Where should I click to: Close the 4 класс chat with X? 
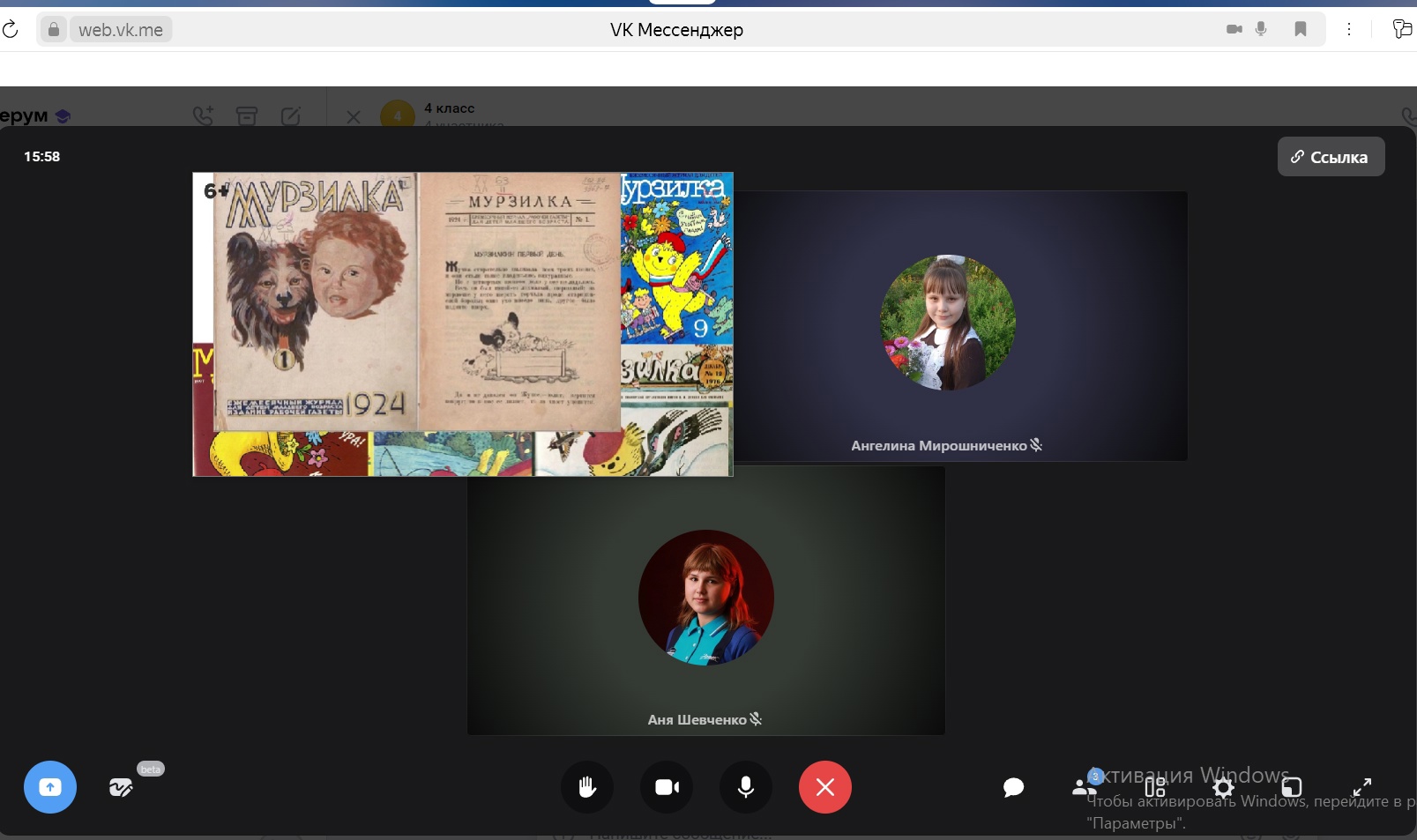click(x=353, y=116)
